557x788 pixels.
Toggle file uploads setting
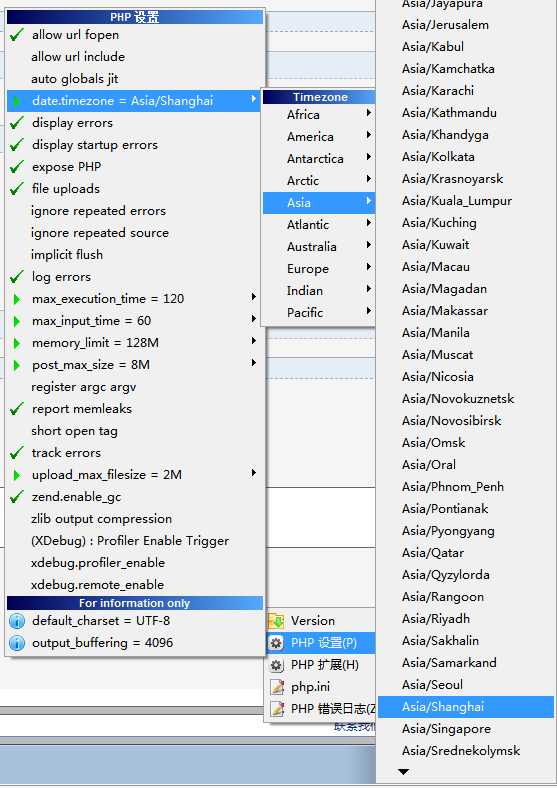(x=135, y=189)
